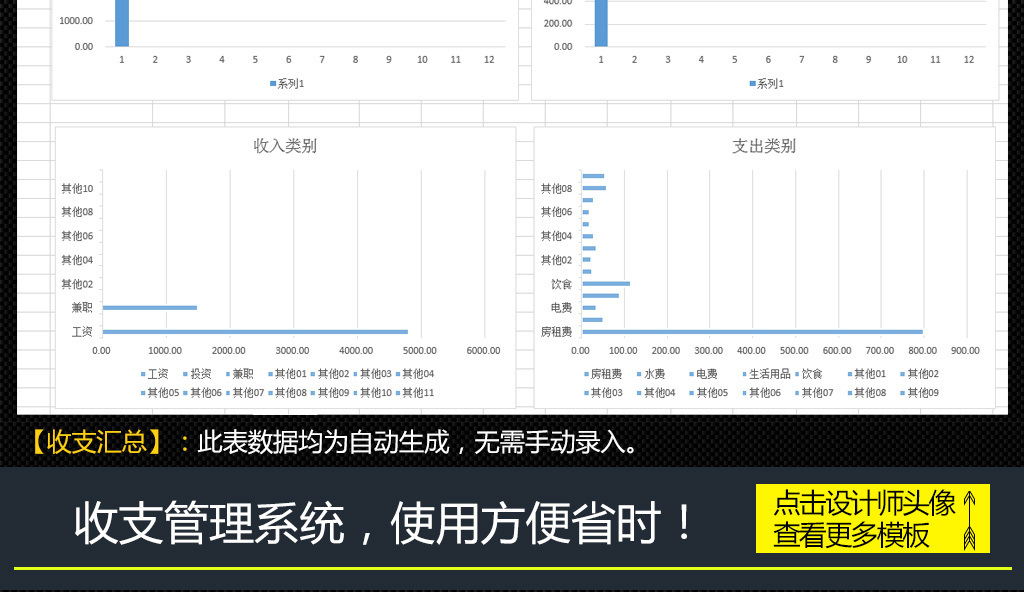Select 其他04 legend entry in 收入类别 chart
Viewport: 1024px width, 592px height.
415,374
